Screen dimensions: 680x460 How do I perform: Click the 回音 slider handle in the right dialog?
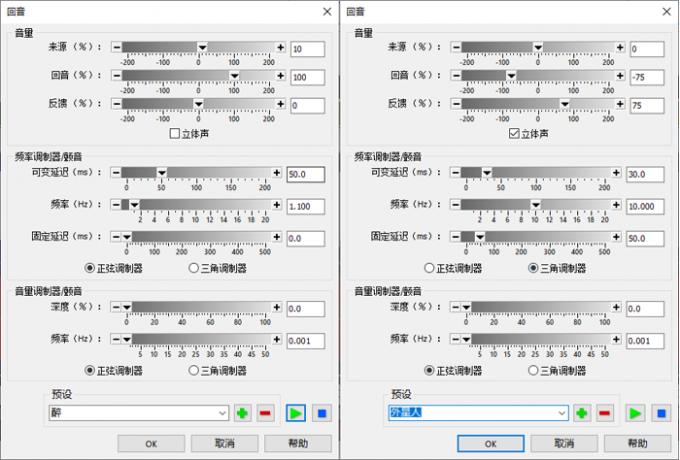pos(511,75)
